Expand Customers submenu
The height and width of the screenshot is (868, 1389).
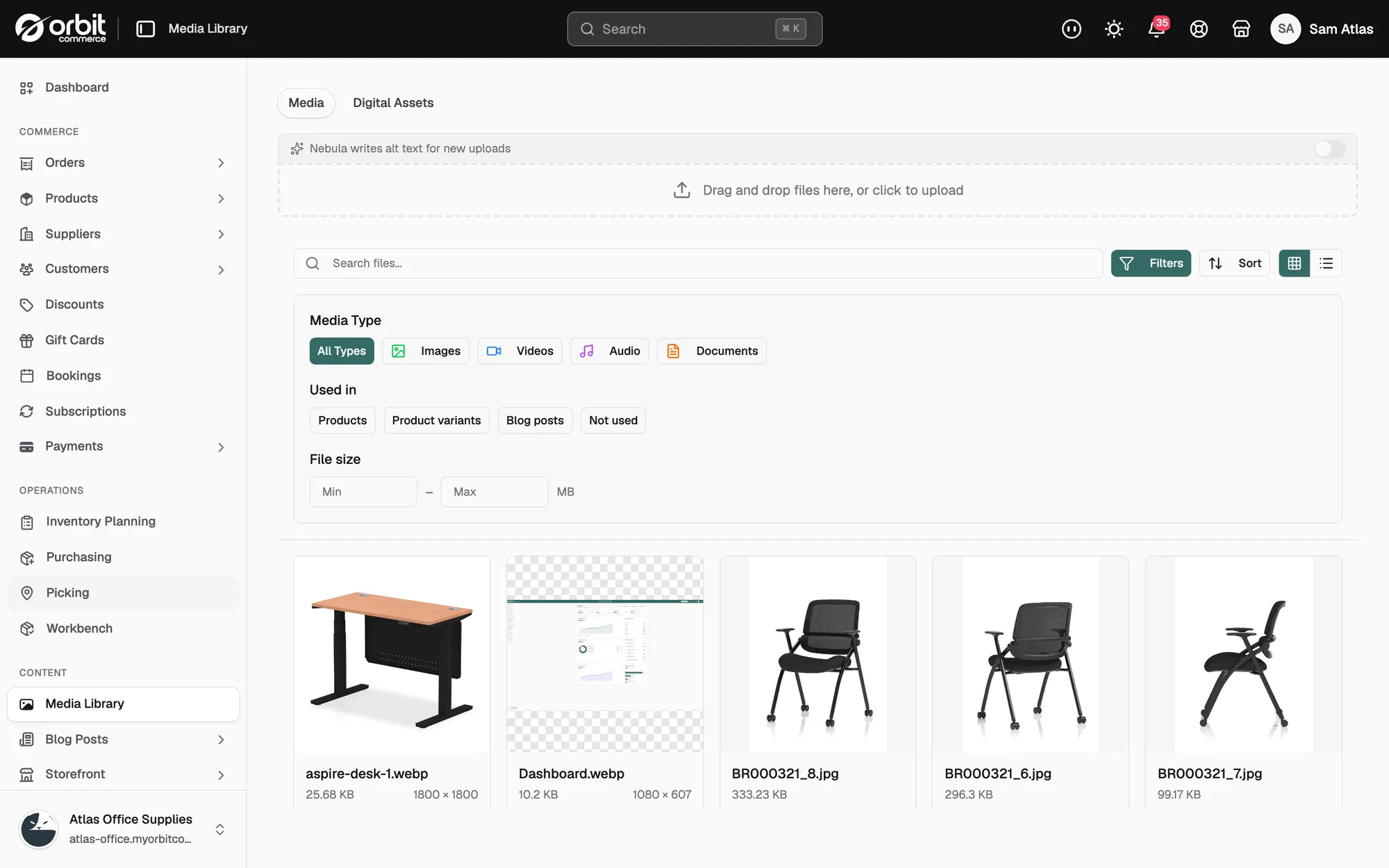pos(221,269)
